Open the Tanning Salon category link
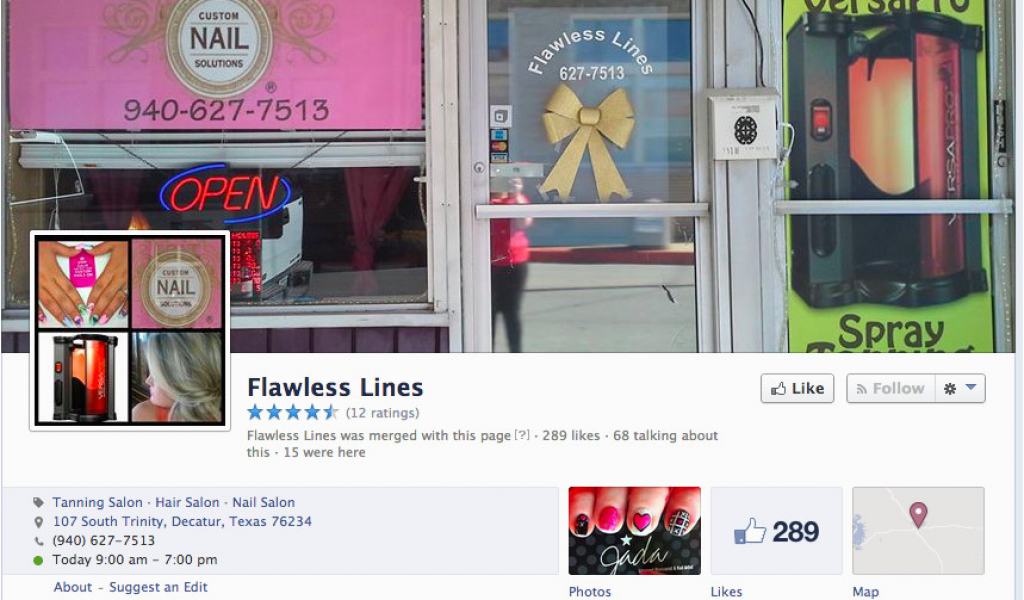 97,502
